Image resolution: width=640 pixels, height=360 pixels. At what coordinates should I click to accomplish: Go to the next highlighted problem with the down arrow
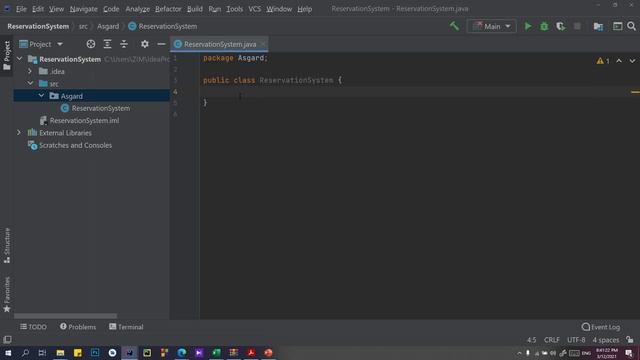coord(632,61)
